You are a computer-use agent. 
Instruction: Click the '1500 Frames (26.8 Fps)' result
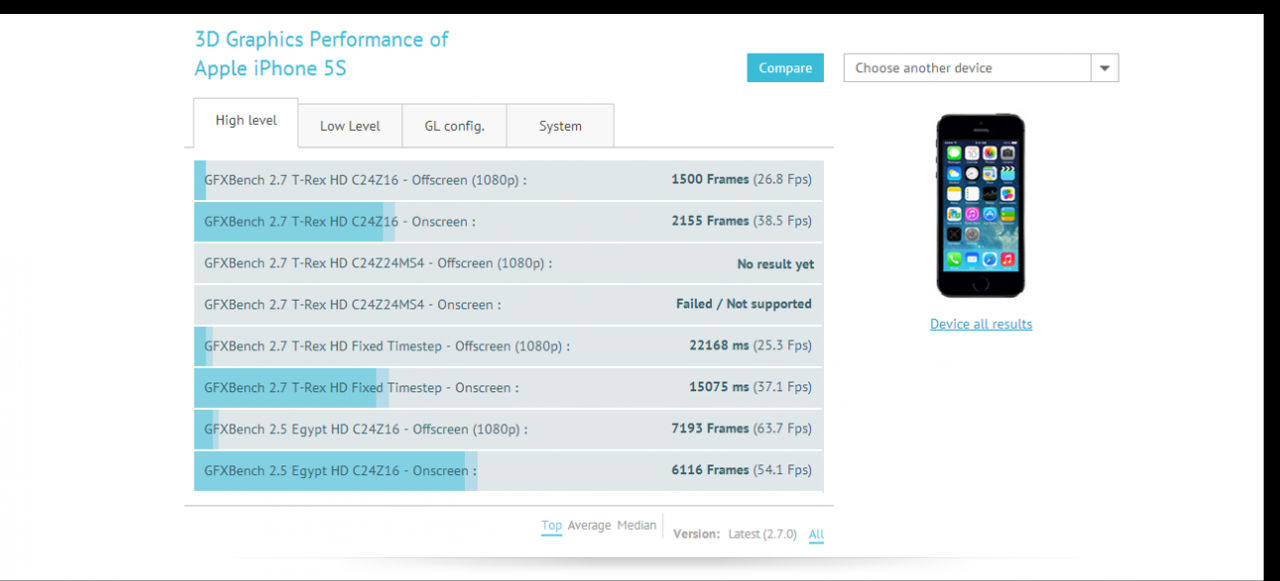click(741, 180)
